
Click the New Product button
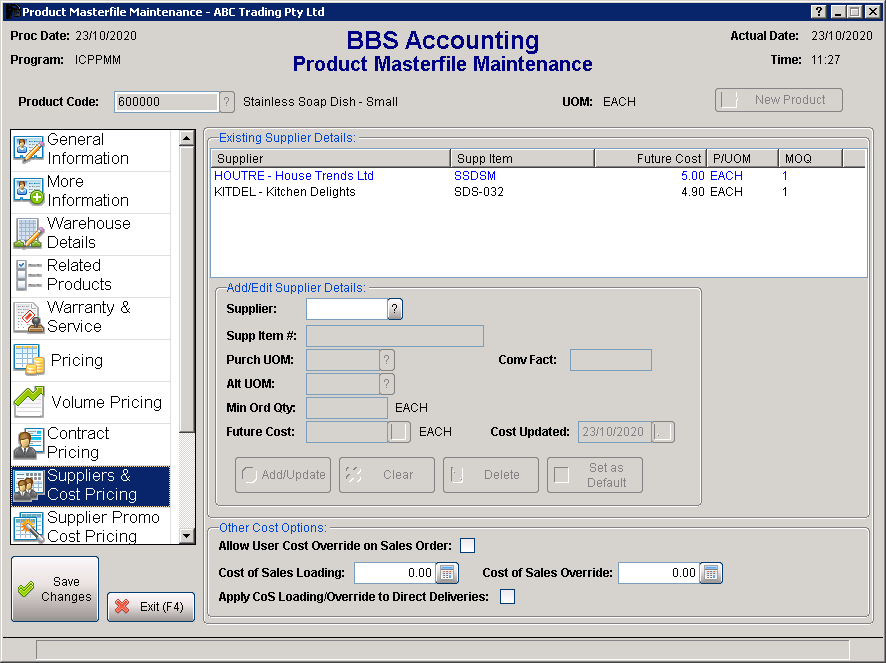[778, 100]
